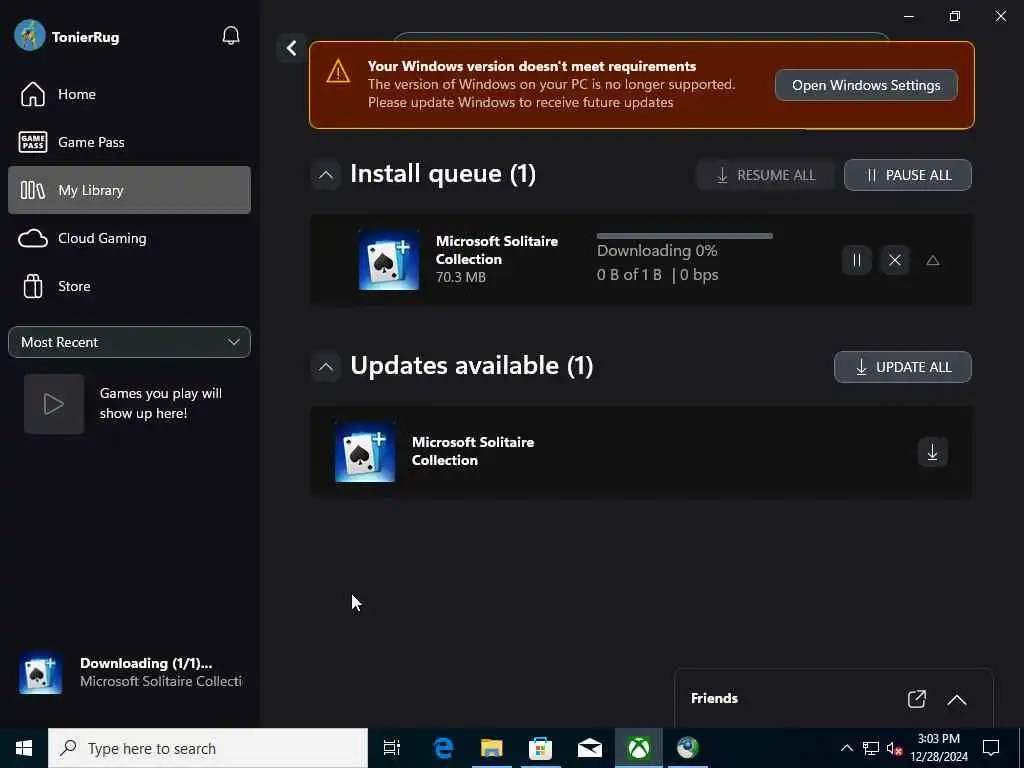This screenshot has width=1024, height=768.
Task: Open Windows Action Center notifications
Action: click(991, 748)
